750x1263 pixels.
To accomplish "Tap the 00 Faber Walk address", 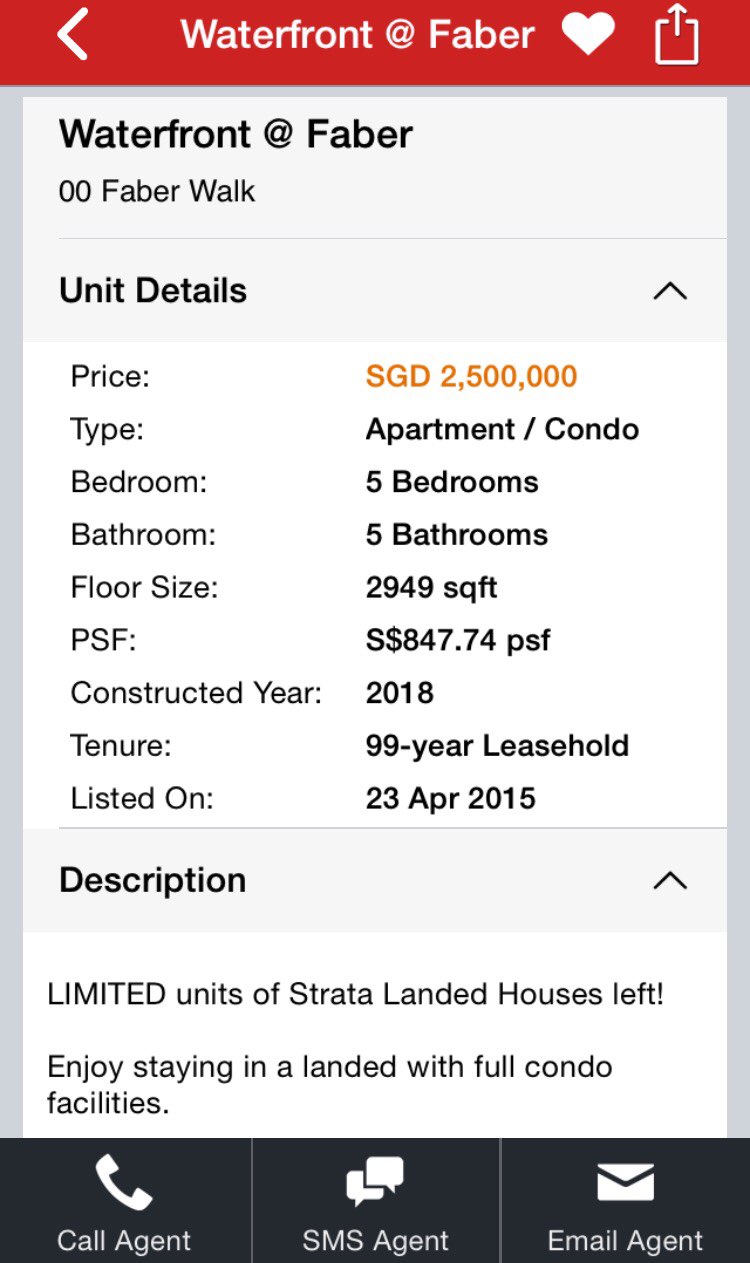I will [157, 191].
